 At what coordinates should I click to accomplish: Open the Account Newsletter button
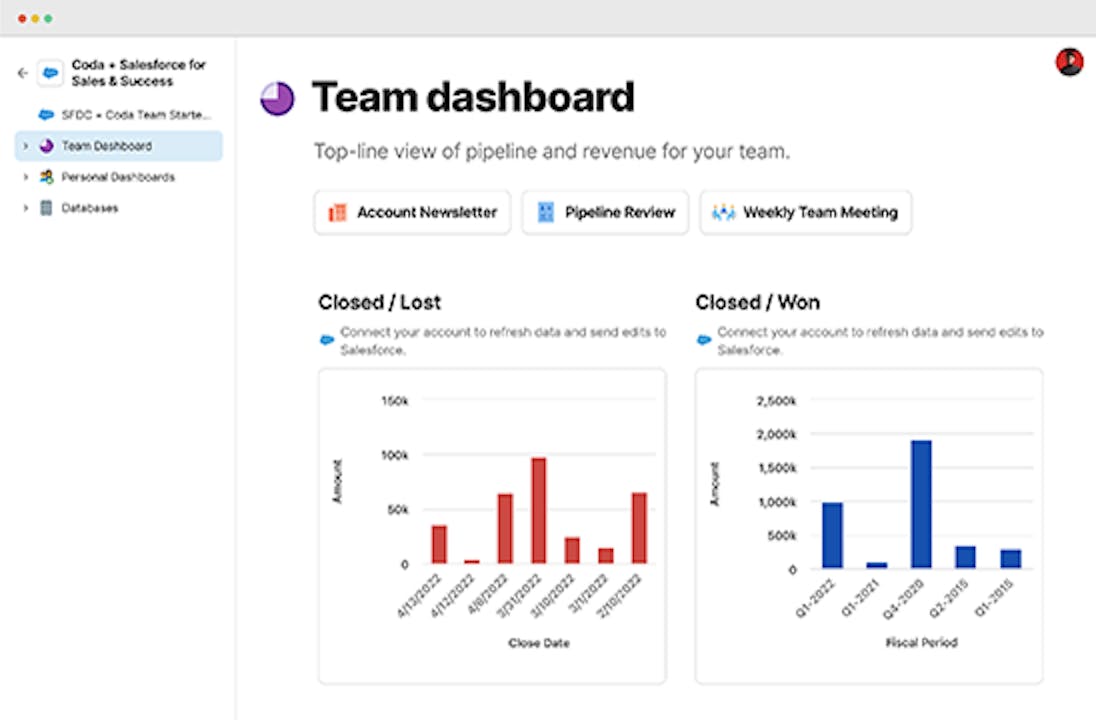click(412, 212)
